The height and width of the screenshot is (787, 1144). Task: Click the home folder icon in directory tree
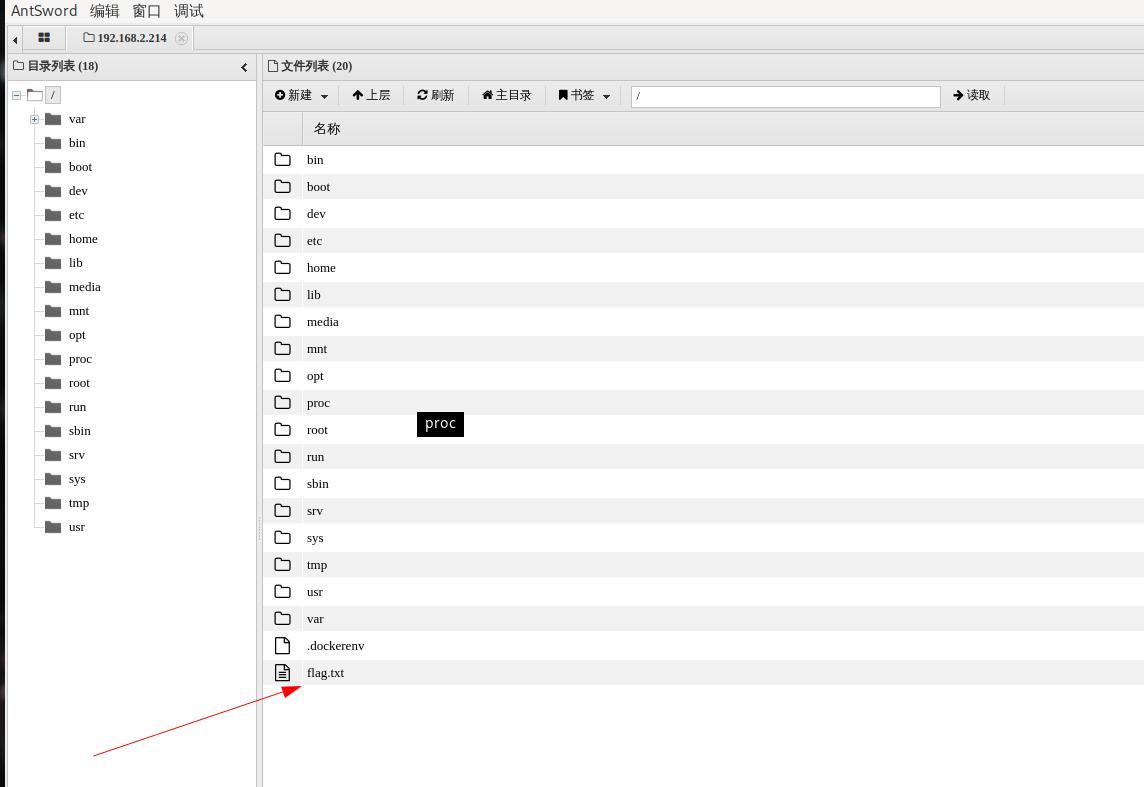click(53, 239)
